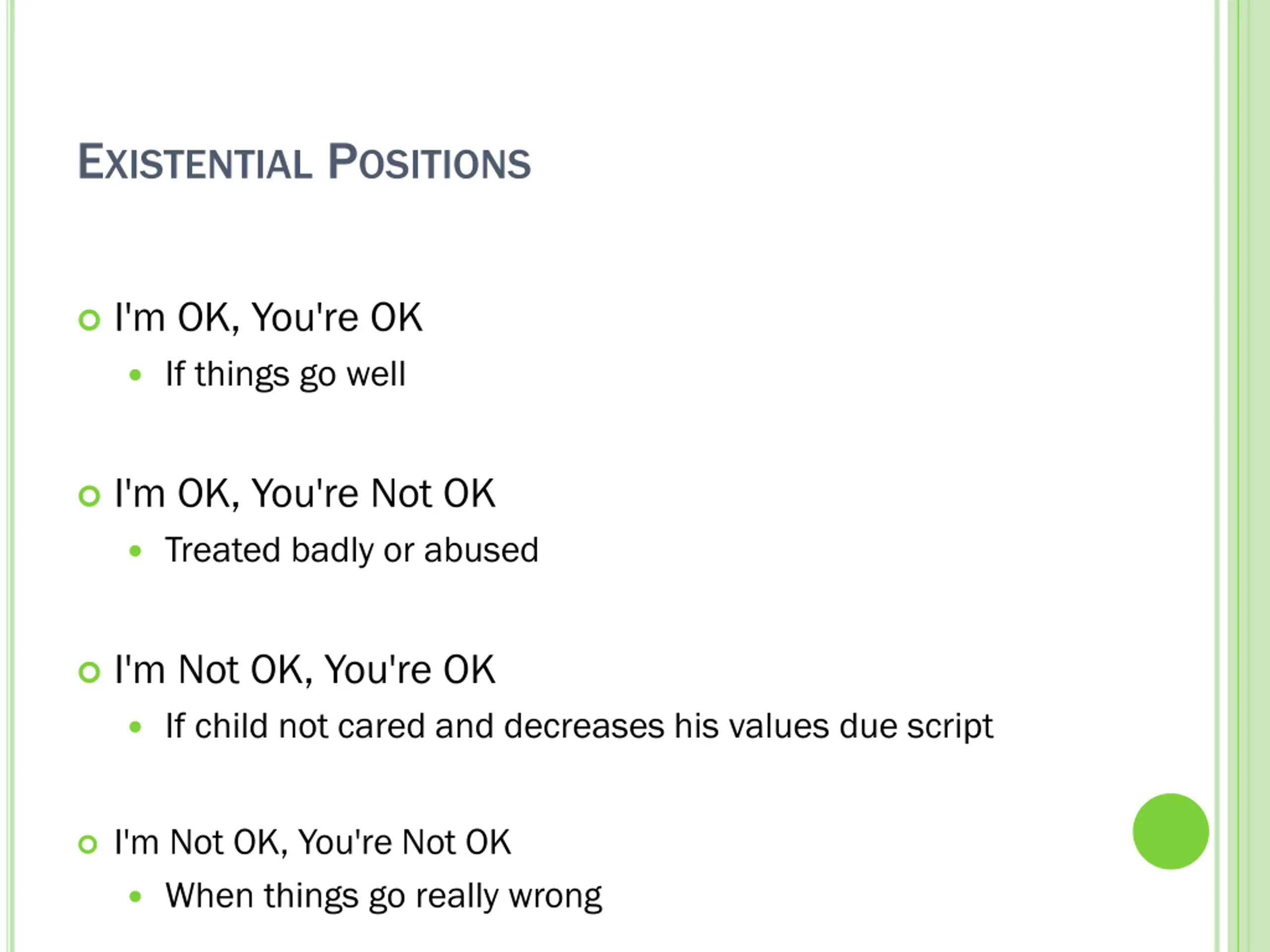This screenshot has width=1270, height=952.
Task: Click the "Existential Positions" slide title
Action: [x=304, y=163]
